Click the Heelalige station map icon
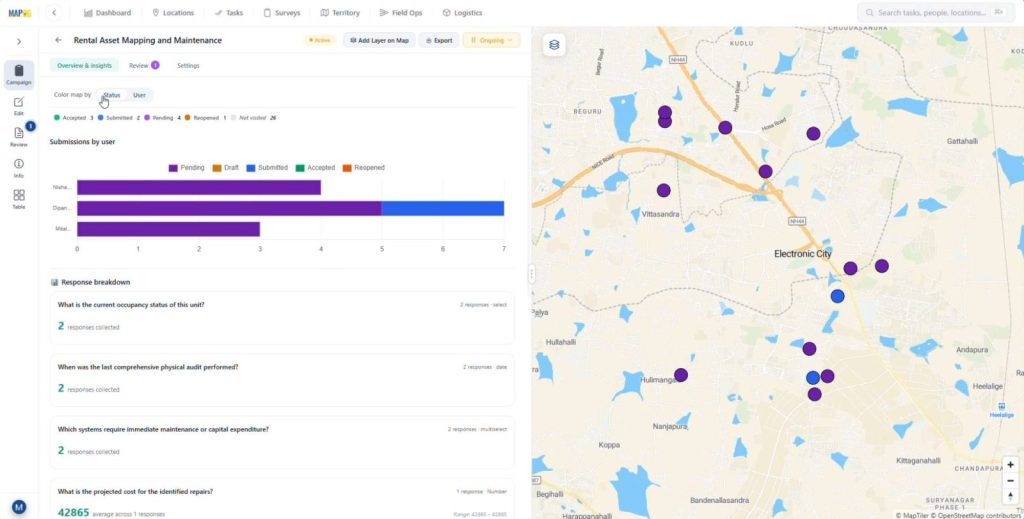 pyautogui.click(x=1002, y=406)
